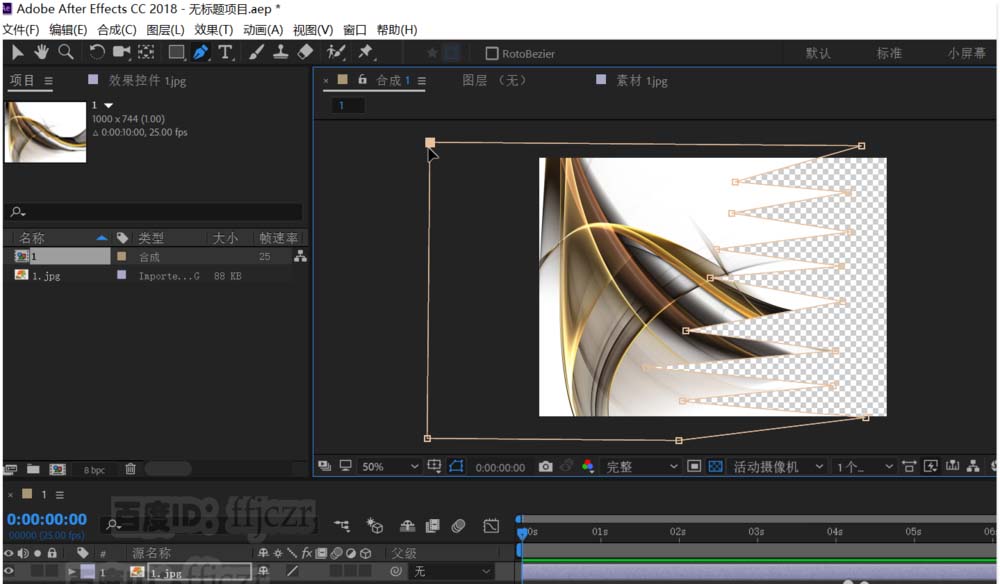
Task: Select the Clone Stamp tool
Action: 282,52
